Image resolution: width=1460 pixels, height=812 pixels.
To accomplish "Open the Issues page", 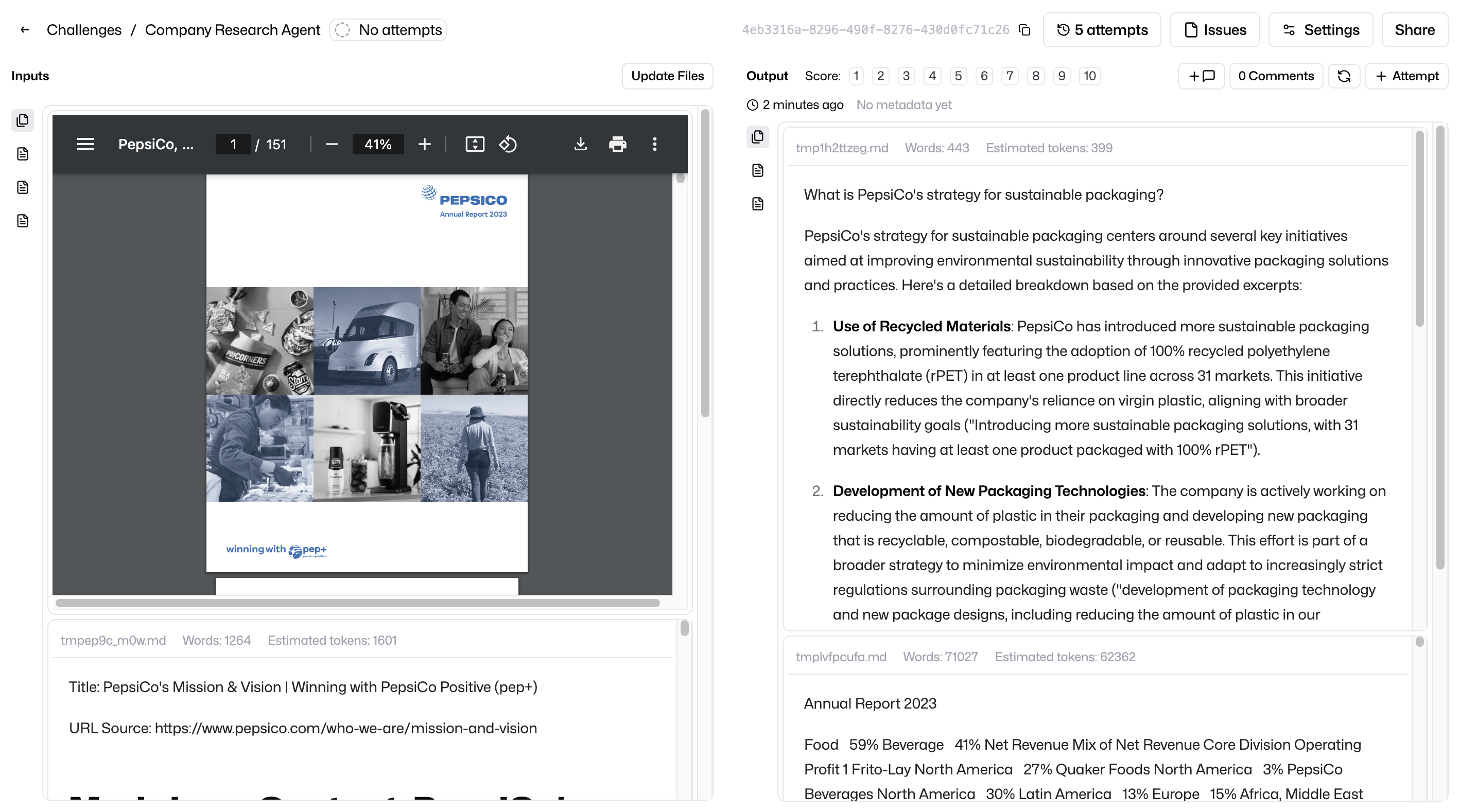I will (x=1214, y=29).
